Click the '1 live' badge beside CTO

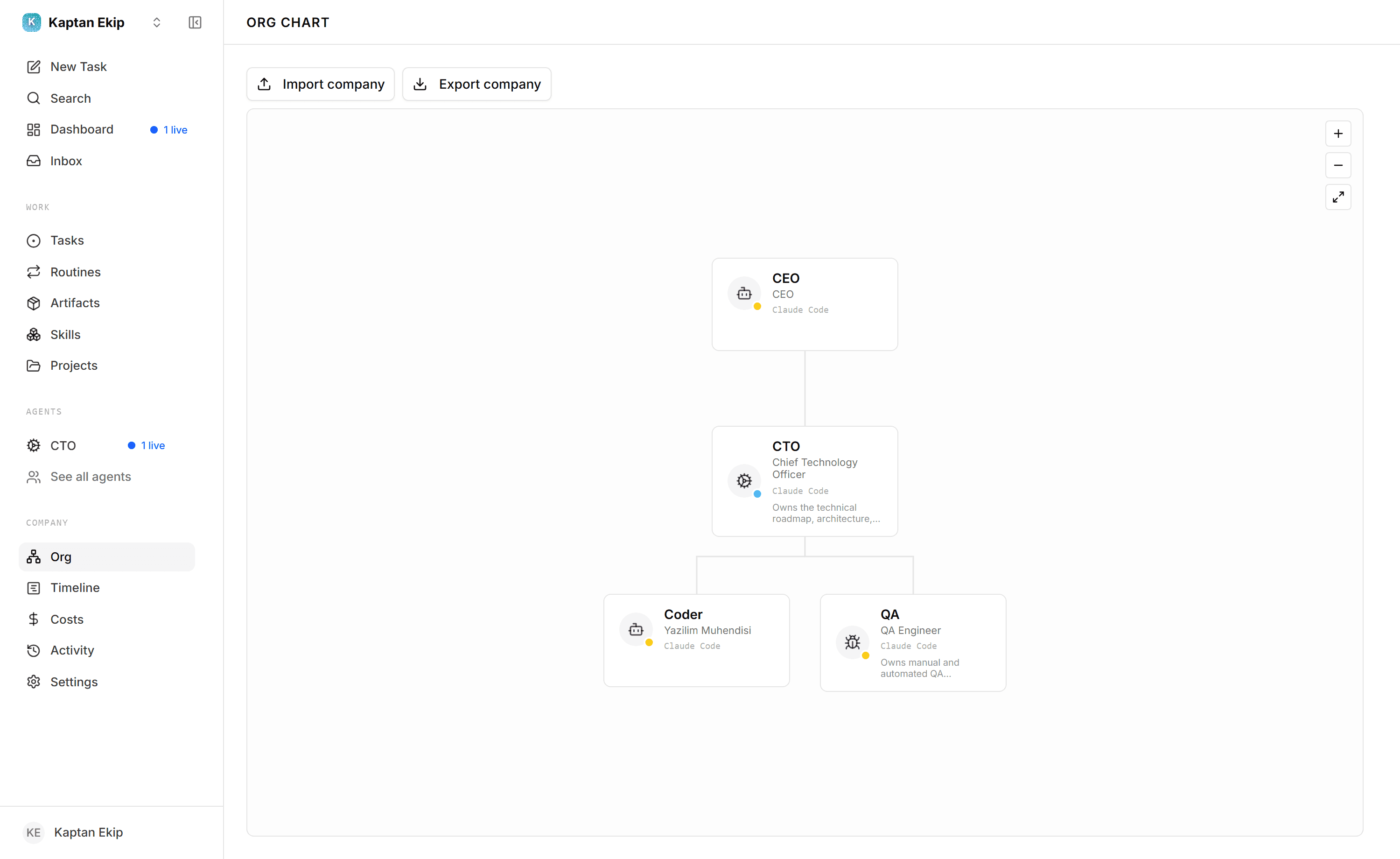pyautogui.click(x=146, y=446)
